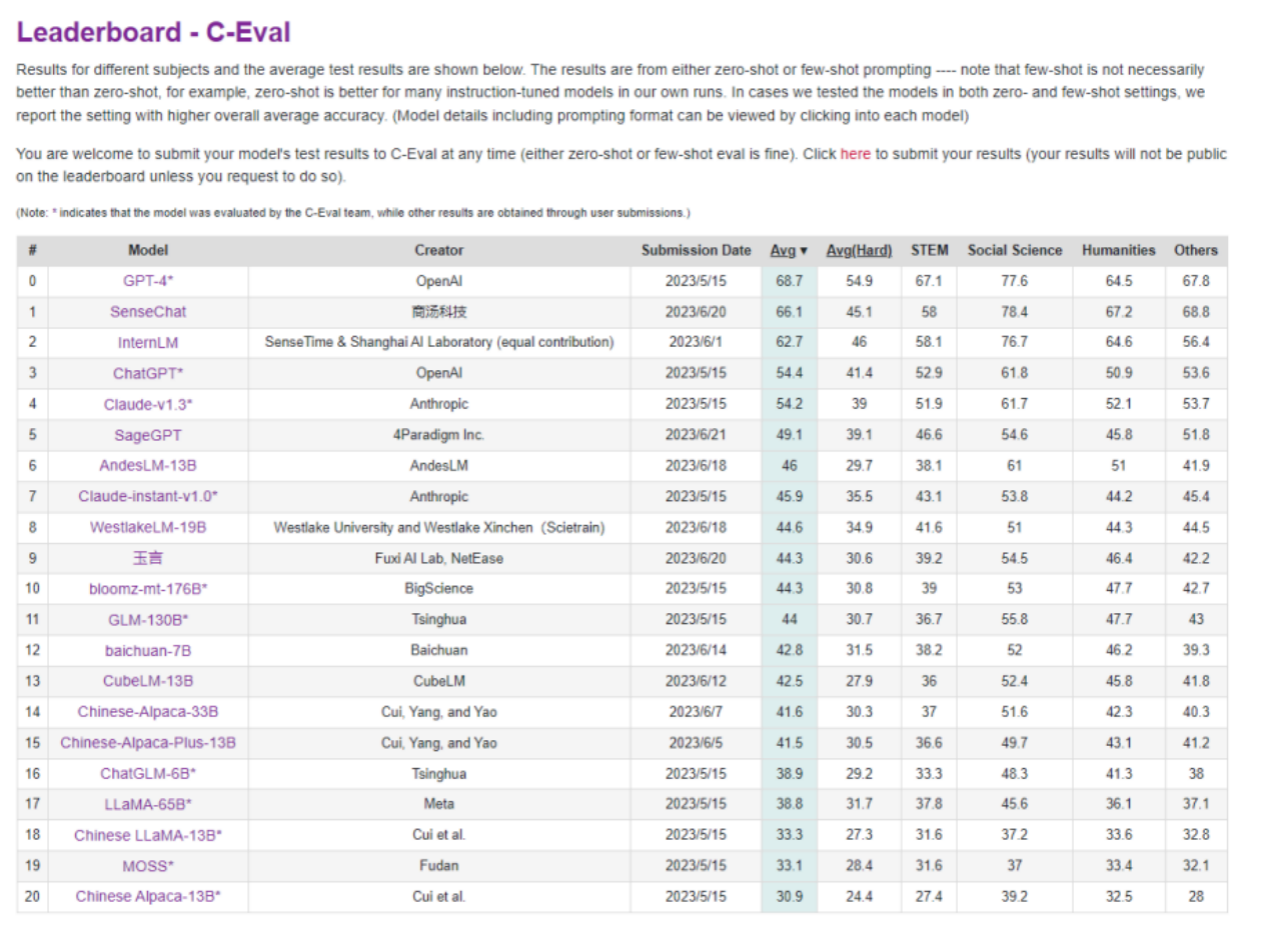Open the 玉言 model link

click(x=148, y=558)
